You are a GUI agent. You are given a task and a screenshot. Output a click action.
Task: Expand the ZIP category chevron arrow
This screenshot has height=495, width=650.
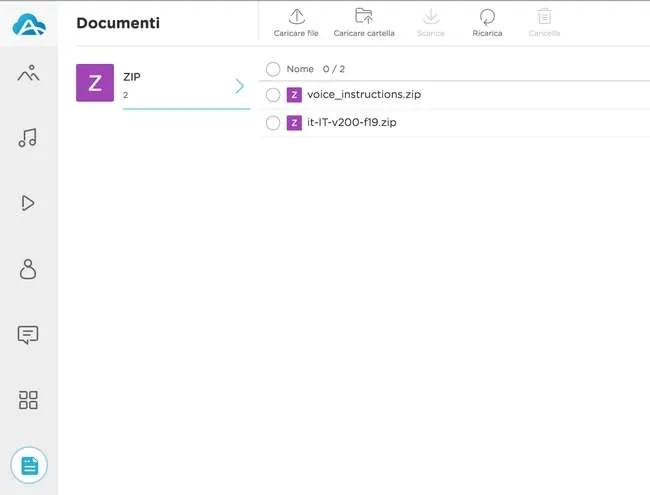(x=240, y=86)
